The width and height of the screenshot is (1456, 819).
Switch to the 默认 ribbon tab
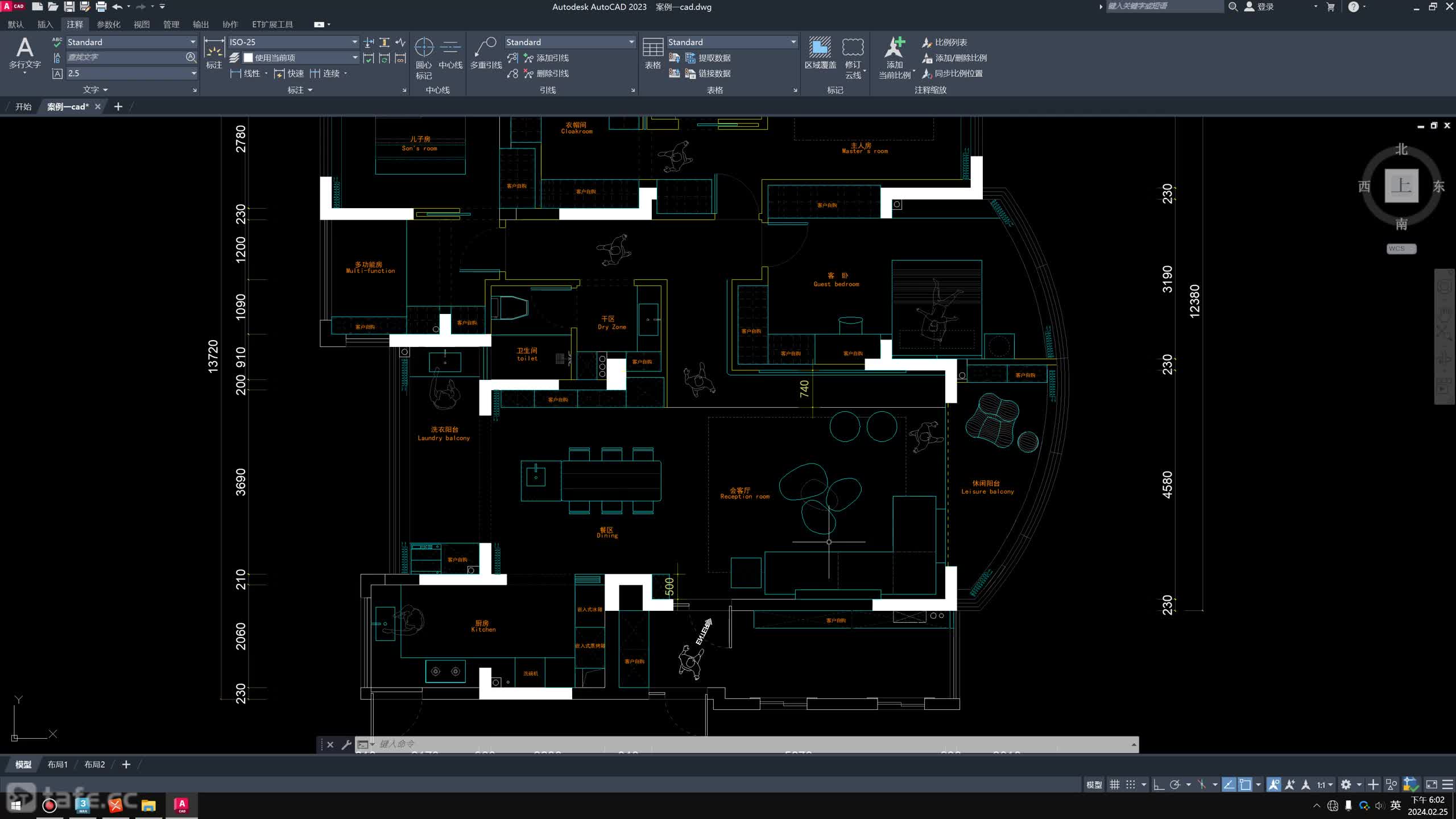point(15,24)
